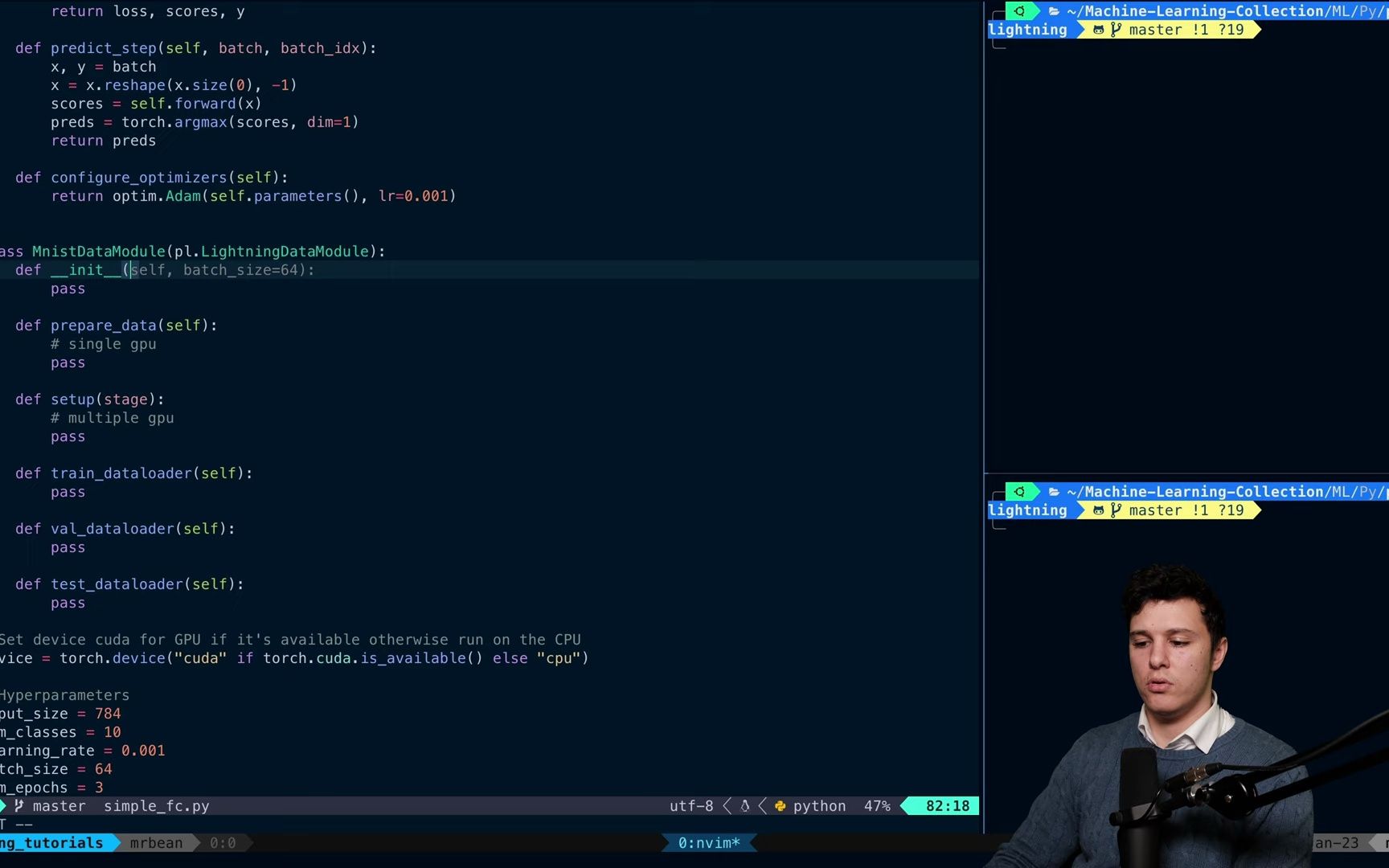The image size is (1389, 868).
Task: Click the pass statement under train_dataloader
Action: click(68, 492)
